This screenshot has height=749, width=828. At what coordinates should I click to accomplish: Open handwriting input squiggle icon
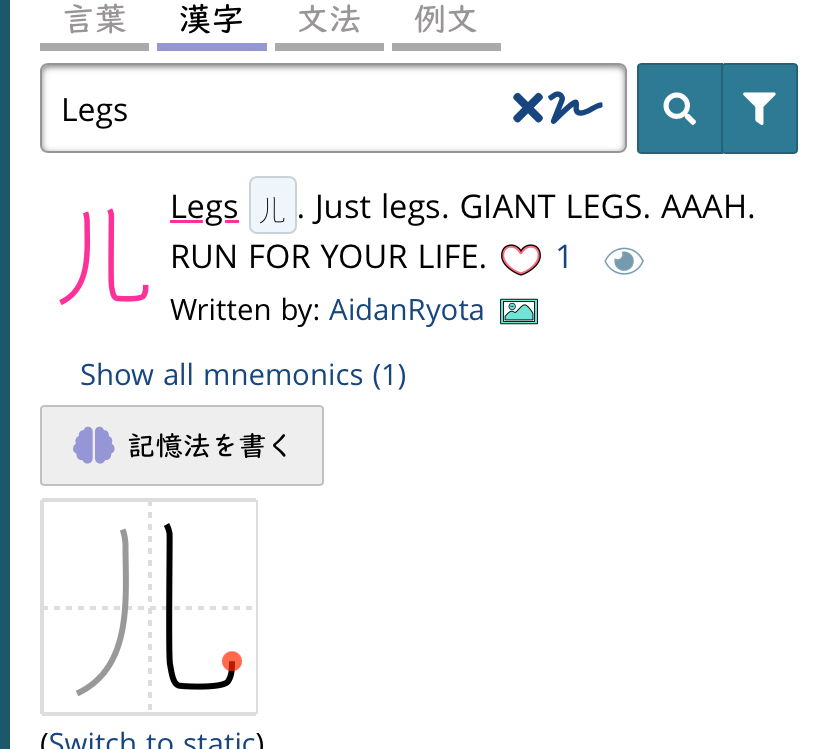(x=575, y=109)
